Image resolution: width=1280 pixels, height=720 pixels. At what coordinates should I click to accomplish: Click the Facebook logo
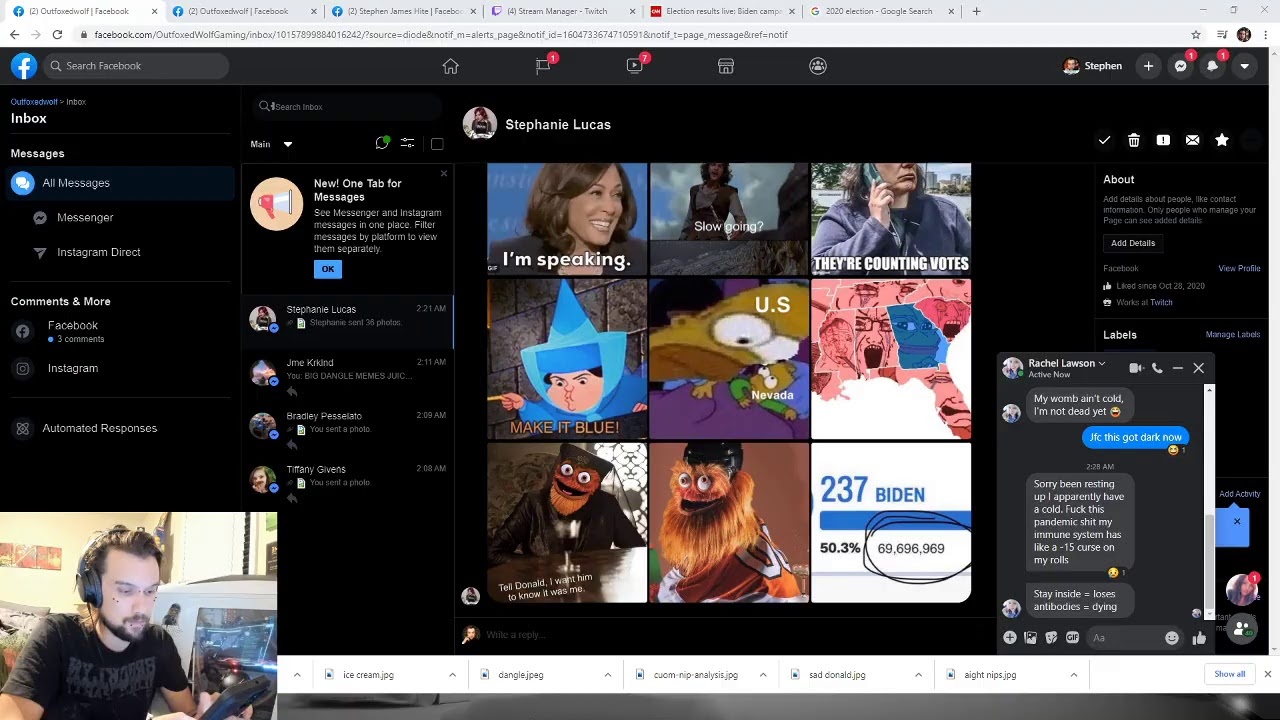coord(24,66)
